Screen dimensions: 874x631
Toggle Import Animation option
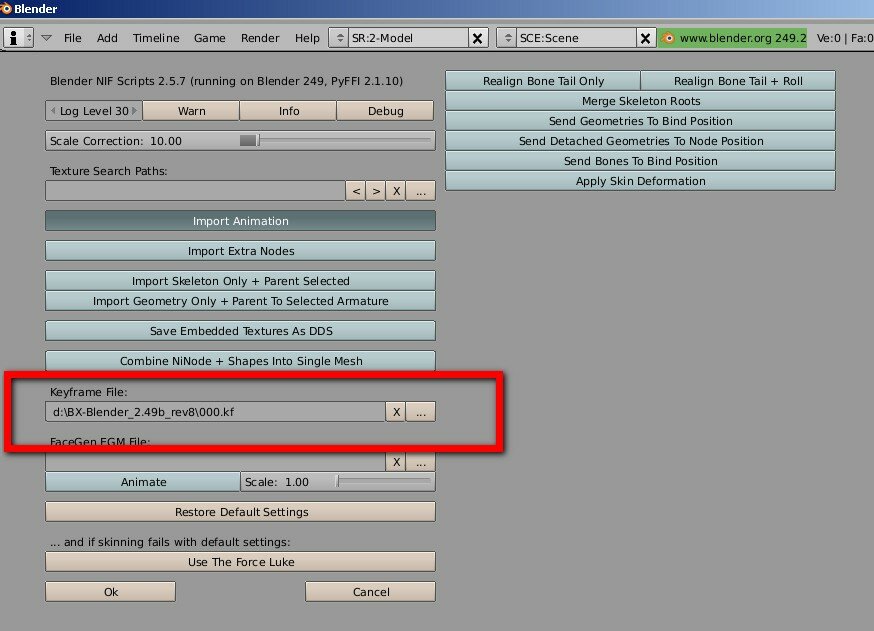pos(240,221)
